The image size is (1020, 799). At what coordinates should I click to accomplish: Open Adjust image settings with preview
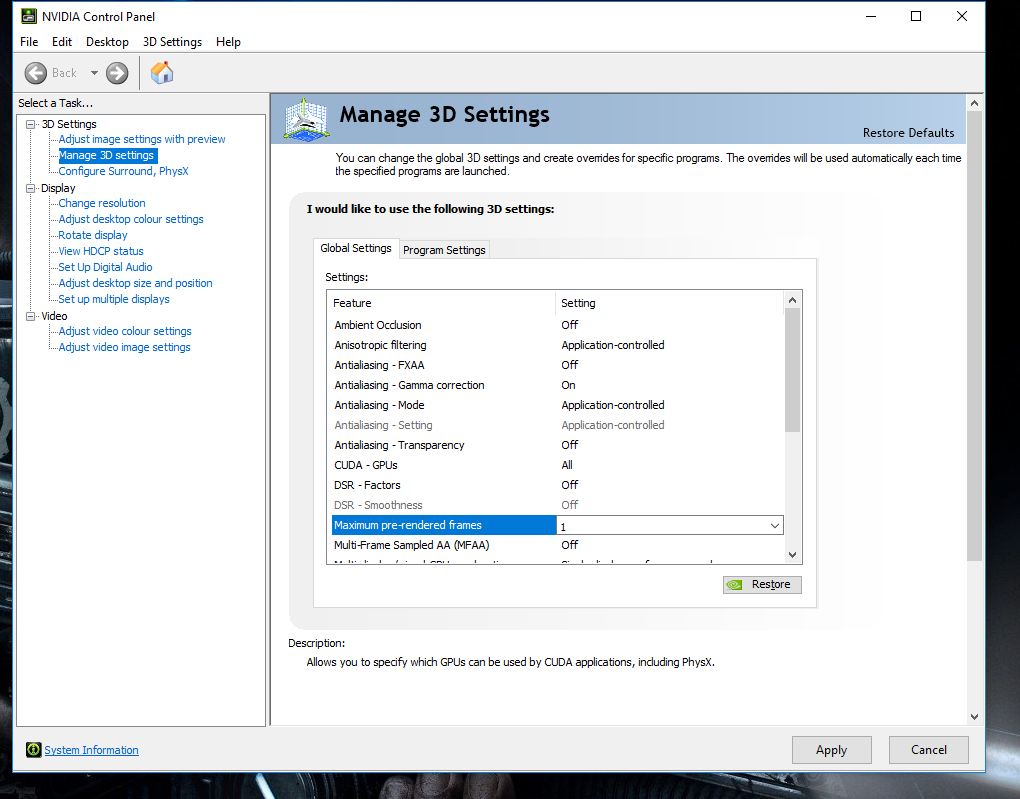click(142, 139)
